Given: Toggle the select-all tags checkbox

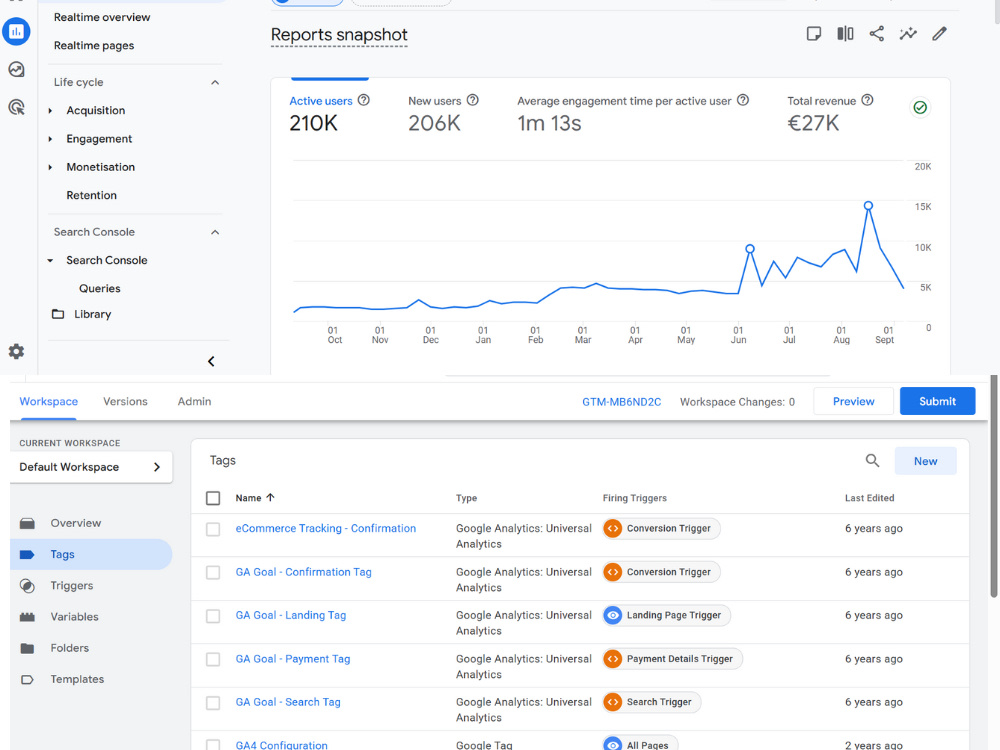Looking at the screenshot, I should pos(213,498).
